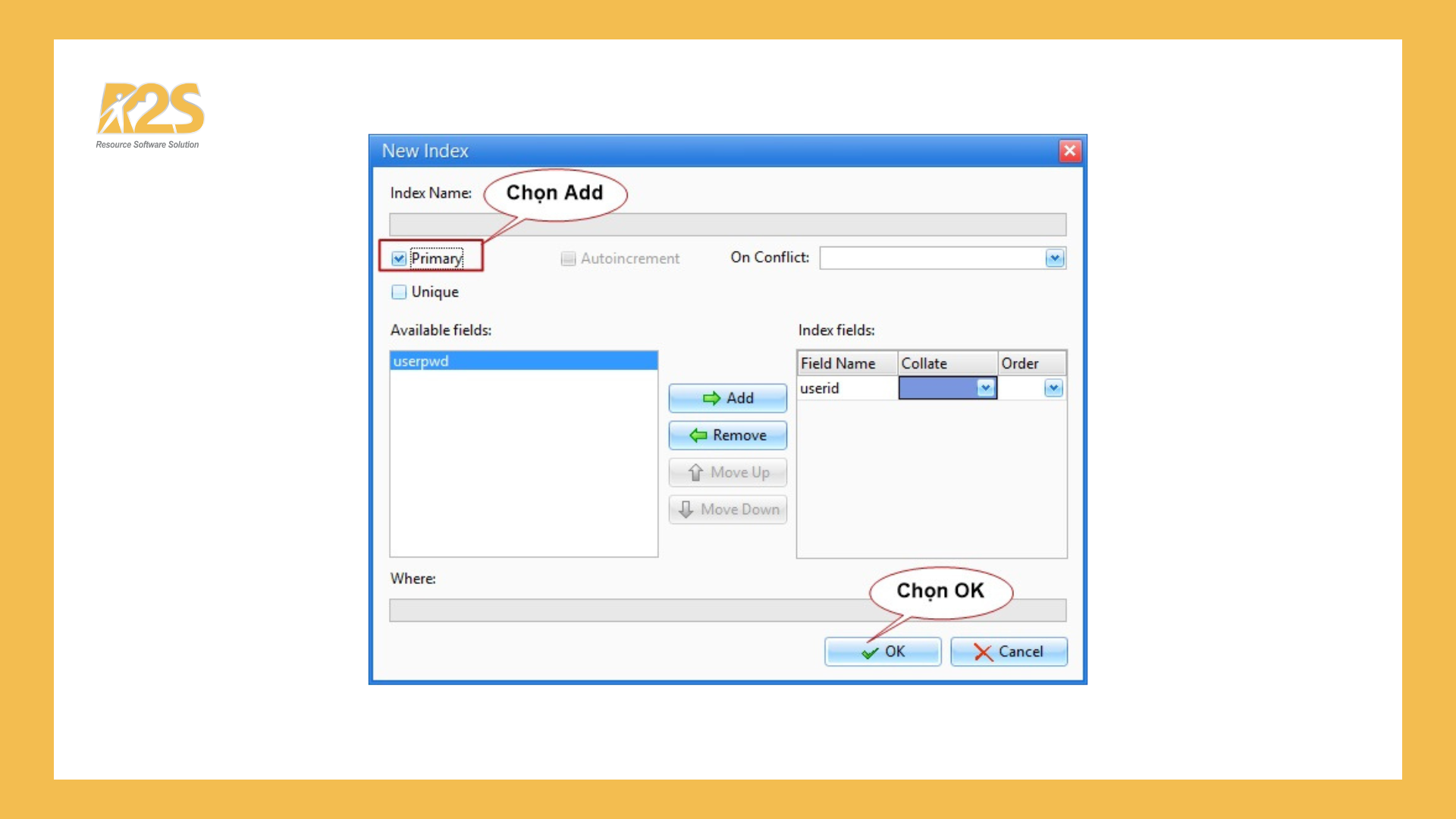
Task: Click the red close icon on title bar
Action: [x=1069, y=150]
